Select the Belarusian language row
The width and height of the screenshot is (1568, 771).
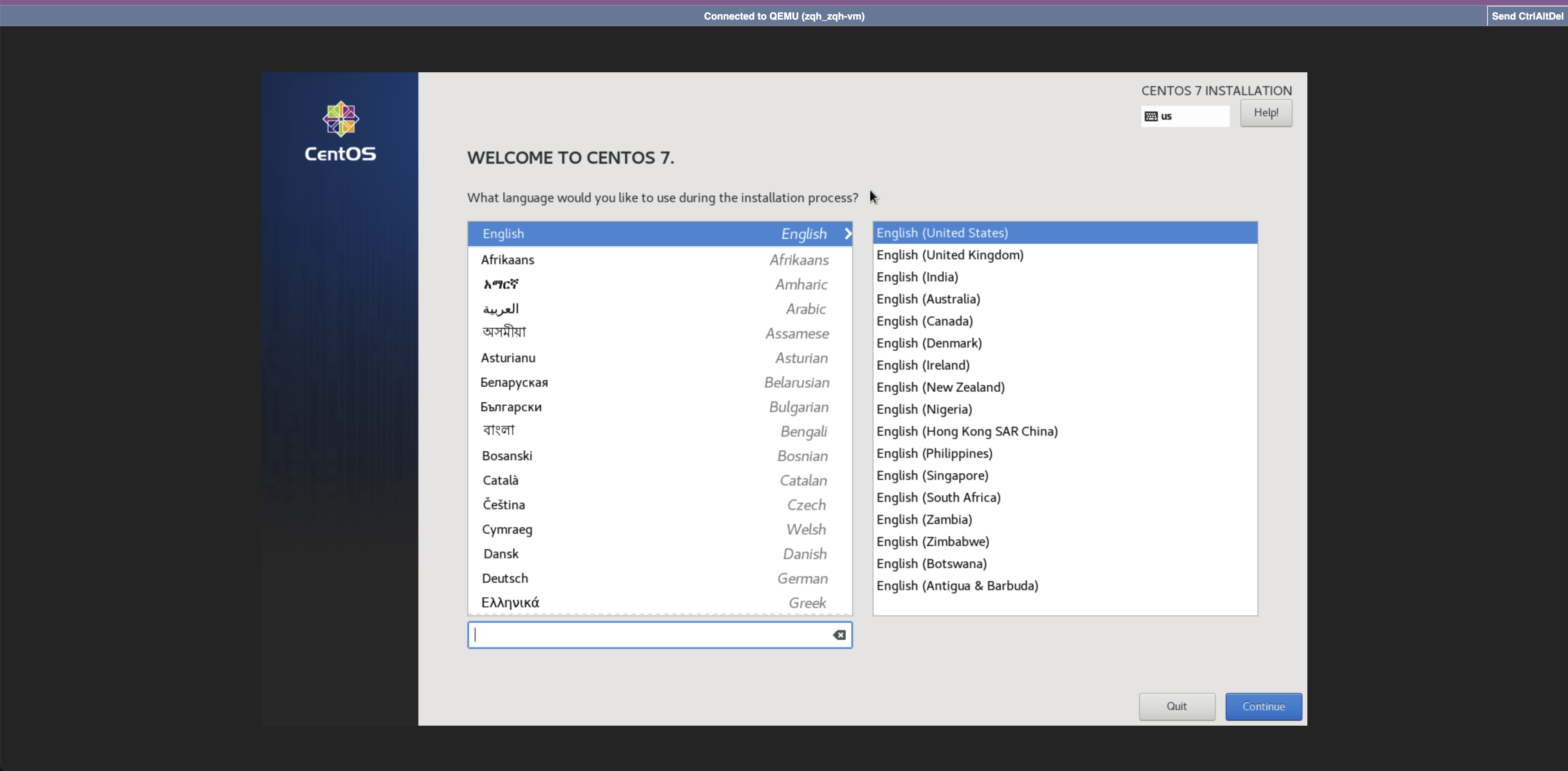[660, 382]
